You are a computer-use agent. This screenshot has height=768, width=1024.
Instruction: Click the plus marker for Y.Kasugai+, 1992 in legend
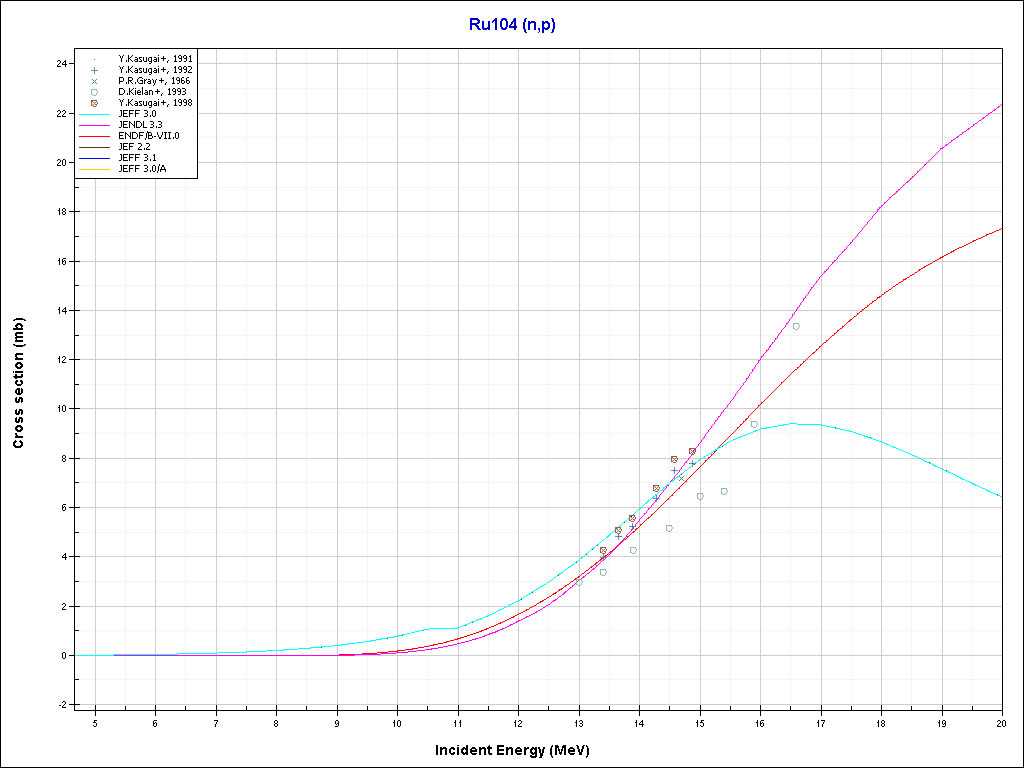(x=94, y=70)
